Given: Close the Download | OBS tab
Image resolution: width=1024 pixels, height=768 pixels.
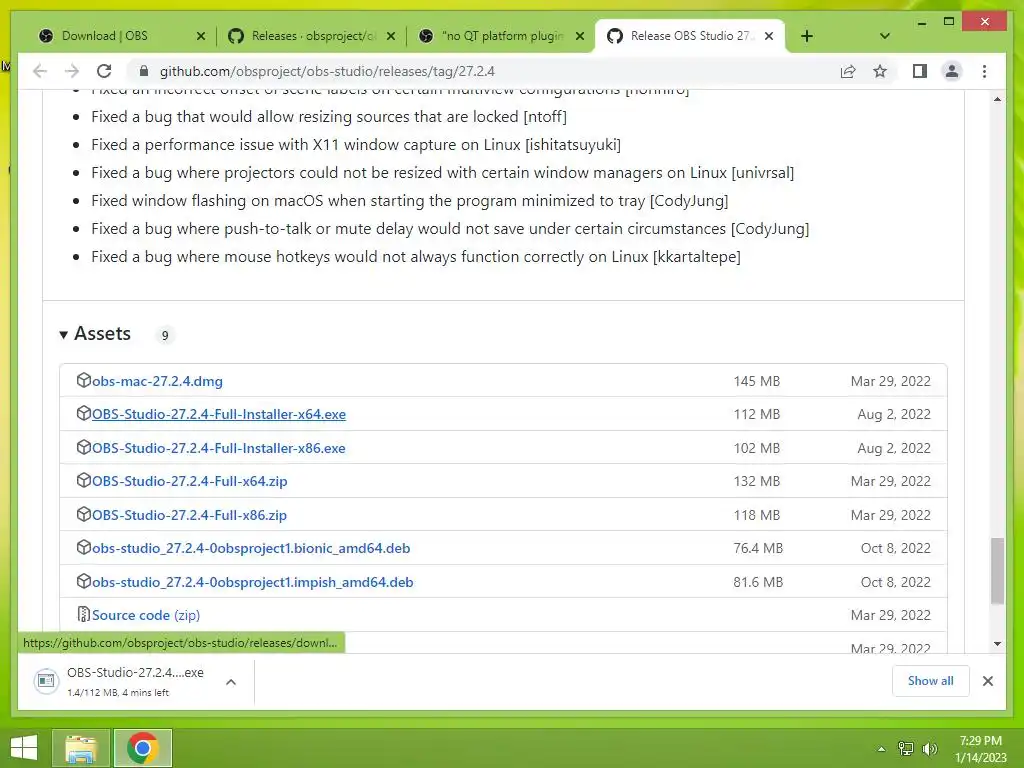Looking at the screenshot, I should click(201, 36).
